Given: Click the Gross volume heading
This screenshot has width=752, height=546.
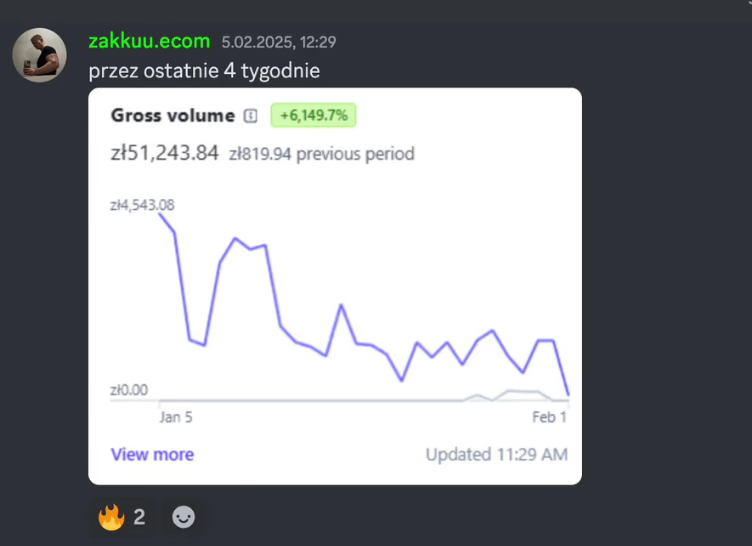Looking at the screenshot, I should (x=172, y=116).
